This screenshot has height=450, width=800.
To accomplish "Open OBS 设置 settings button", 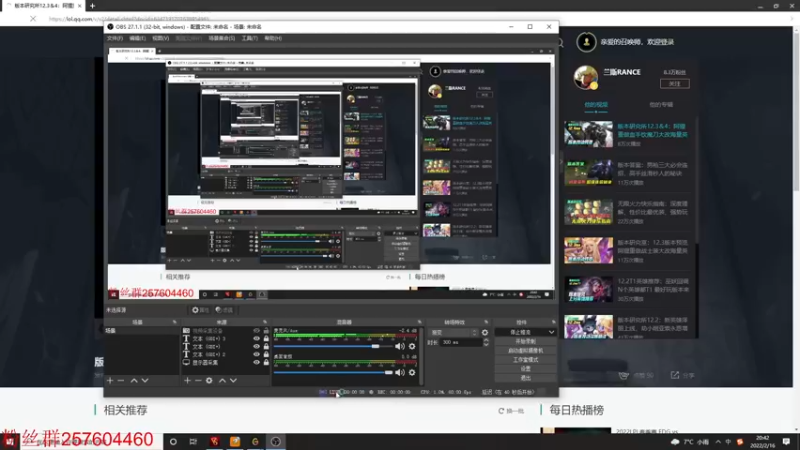I will [525, 368].
